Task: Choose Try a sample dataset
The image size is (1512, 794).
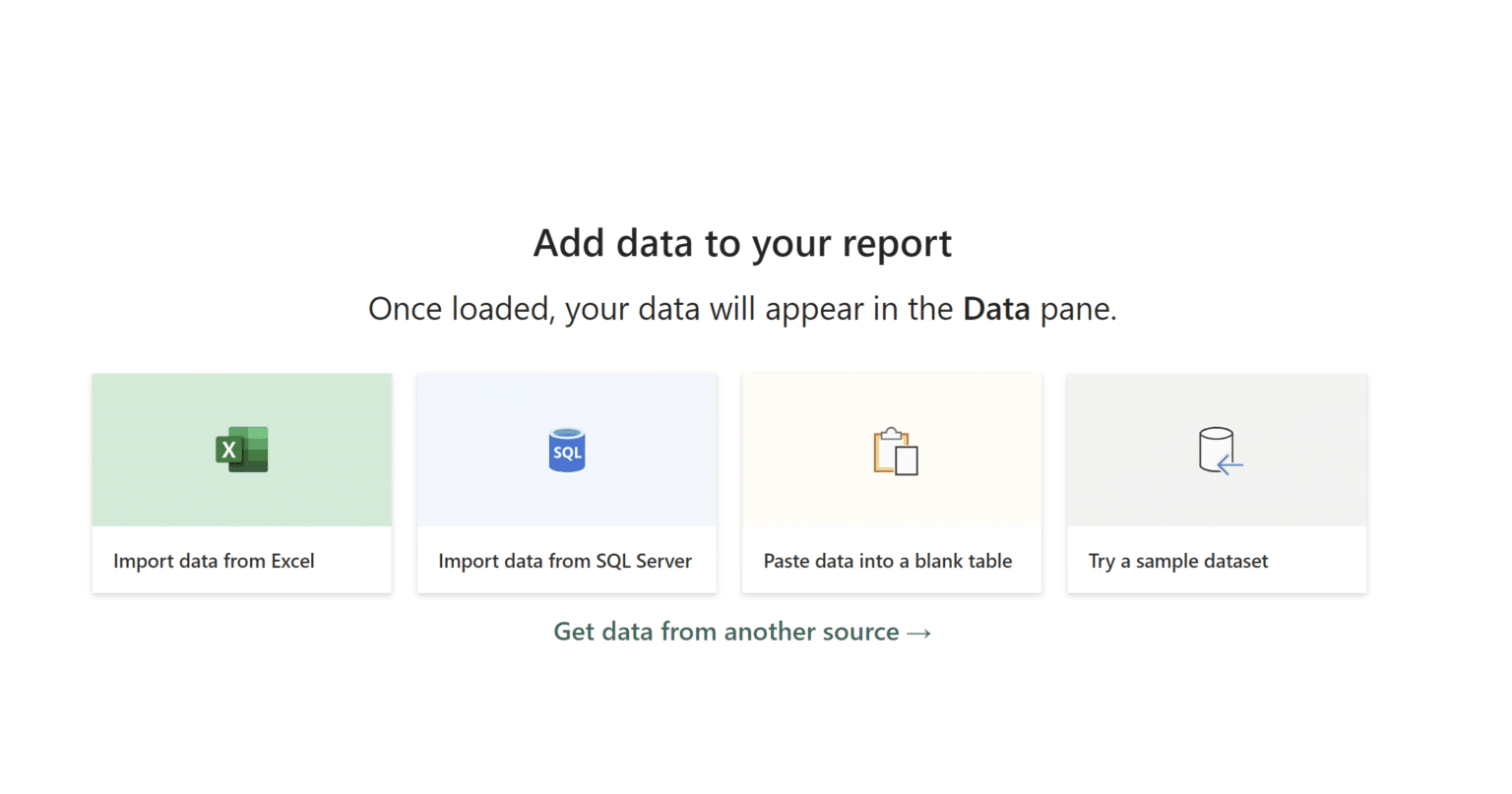Action: point(1216,482)
